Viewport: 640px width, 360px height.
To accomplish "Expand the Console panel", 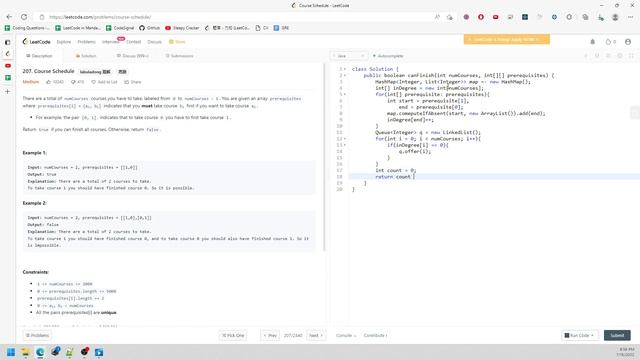I will (346, 336).
